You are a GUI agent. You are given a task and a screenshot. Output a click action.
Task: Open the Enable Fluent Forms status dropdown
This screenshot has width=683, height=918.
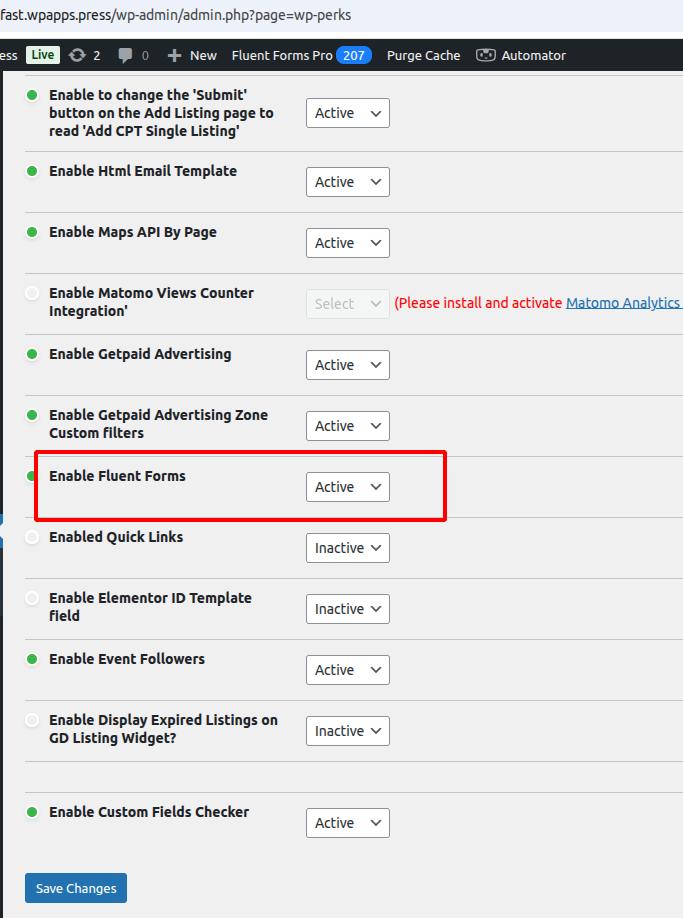coord(347,487)
